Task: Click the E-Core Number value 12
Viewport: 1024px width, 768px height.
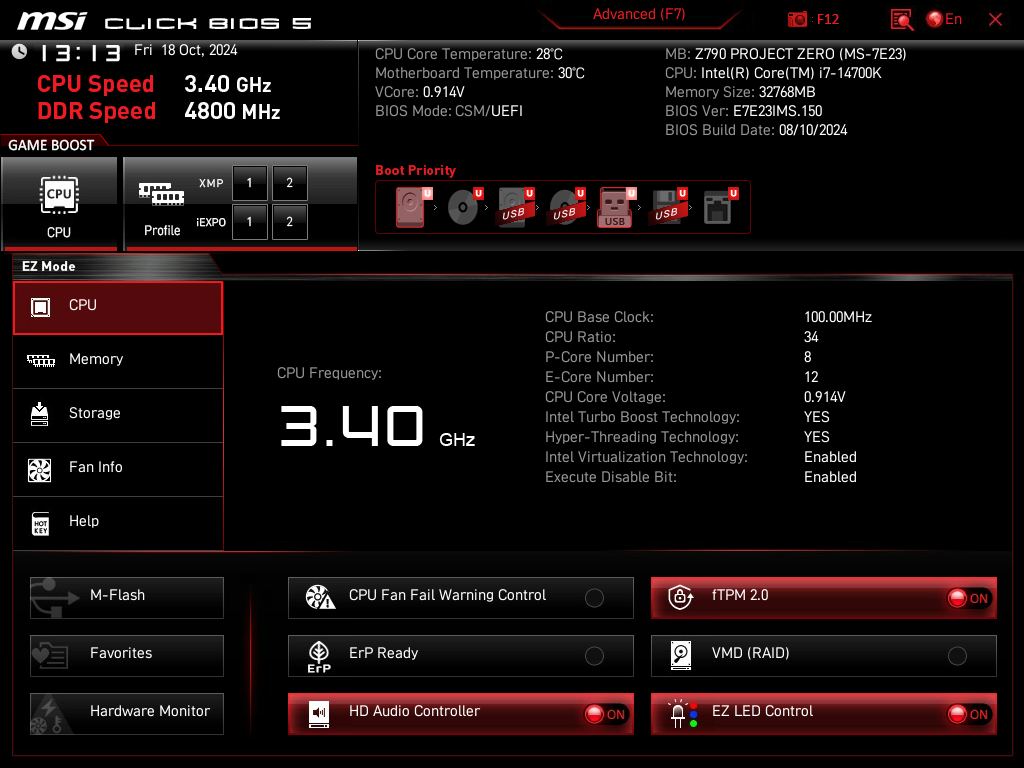Action: pos(811,377)
